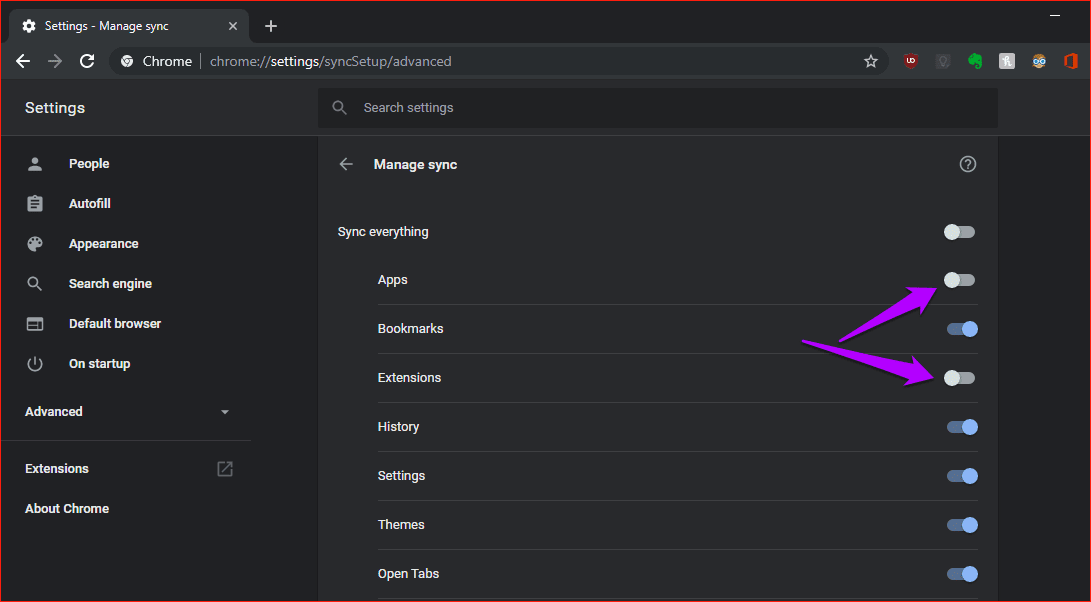Viewport: 1091px width, 602px height.
Task: Click the uBlock Origin extension icon
Action: click(x=911, y=61)
